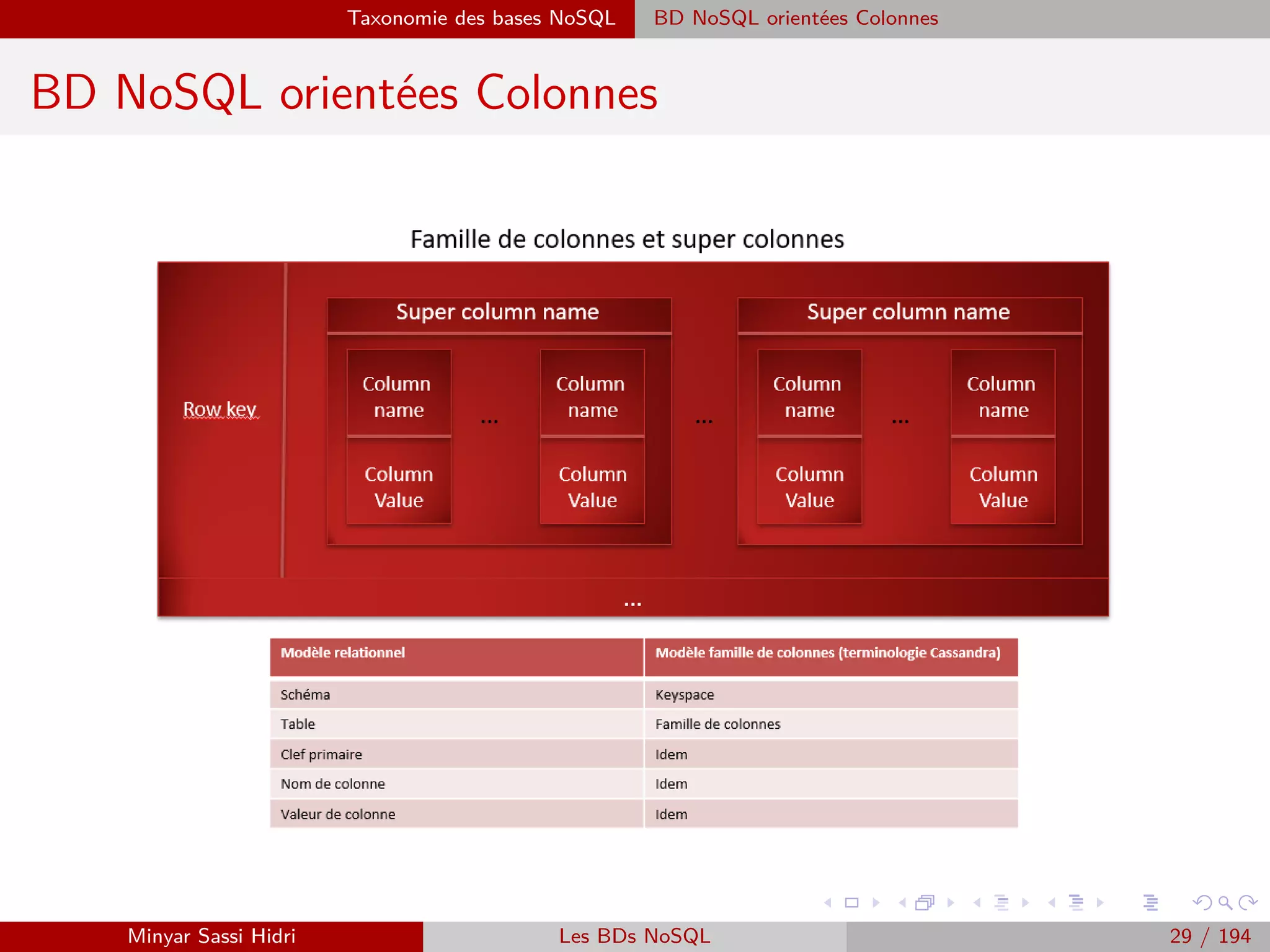Open the 'Taxonomie des bases NoSQL' header section
Image resolution: width=1270 pixels, height=952 pixels.
pos(481,18)
